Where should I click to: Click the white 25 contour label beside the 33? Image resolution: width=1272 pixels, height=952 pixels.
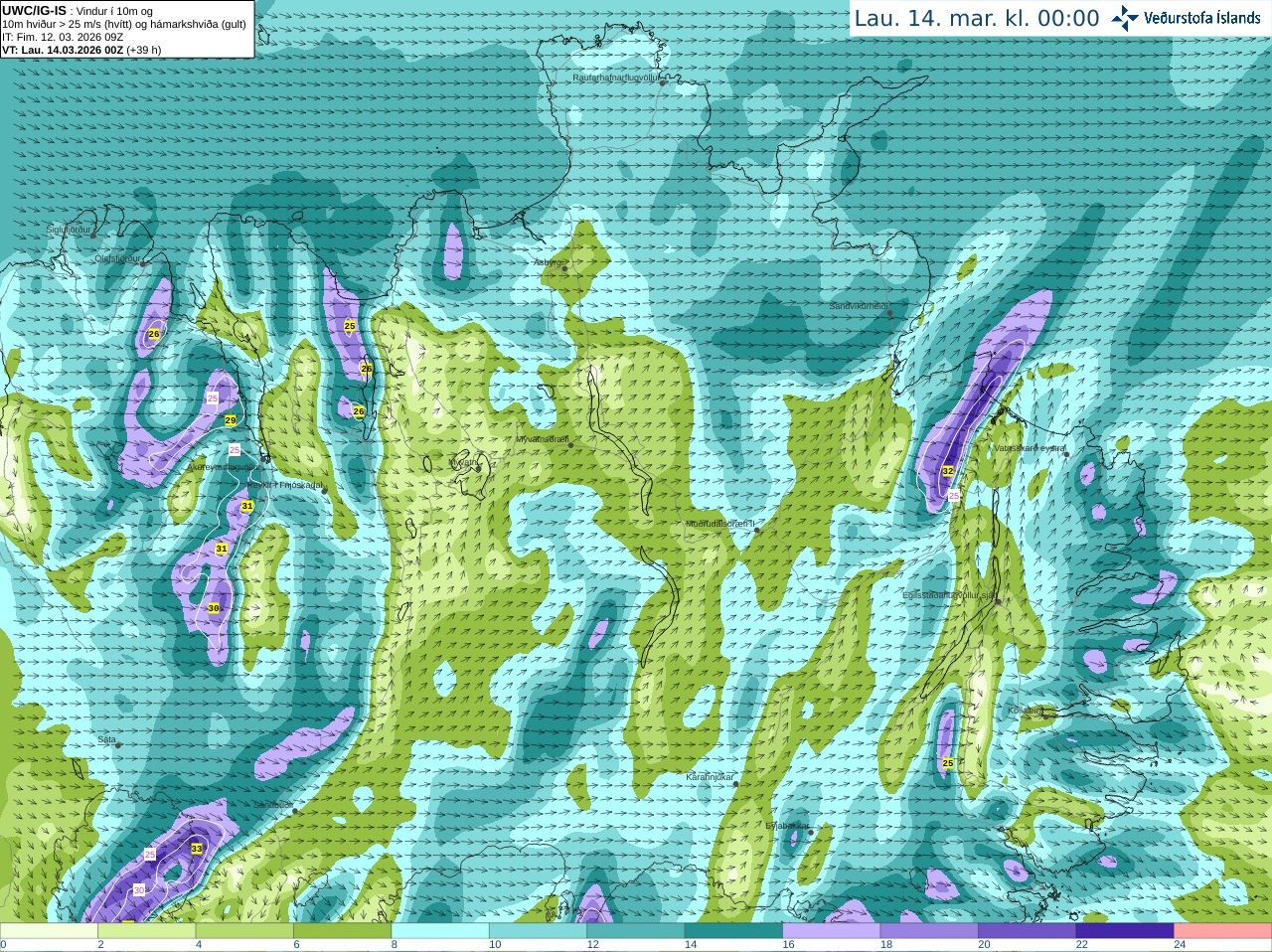pos(150,855)
